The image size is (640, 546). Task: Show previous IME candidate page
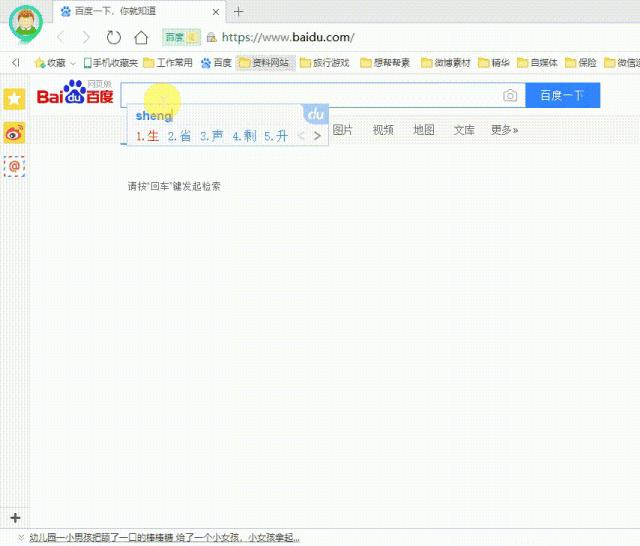click(x=301, y=136)
